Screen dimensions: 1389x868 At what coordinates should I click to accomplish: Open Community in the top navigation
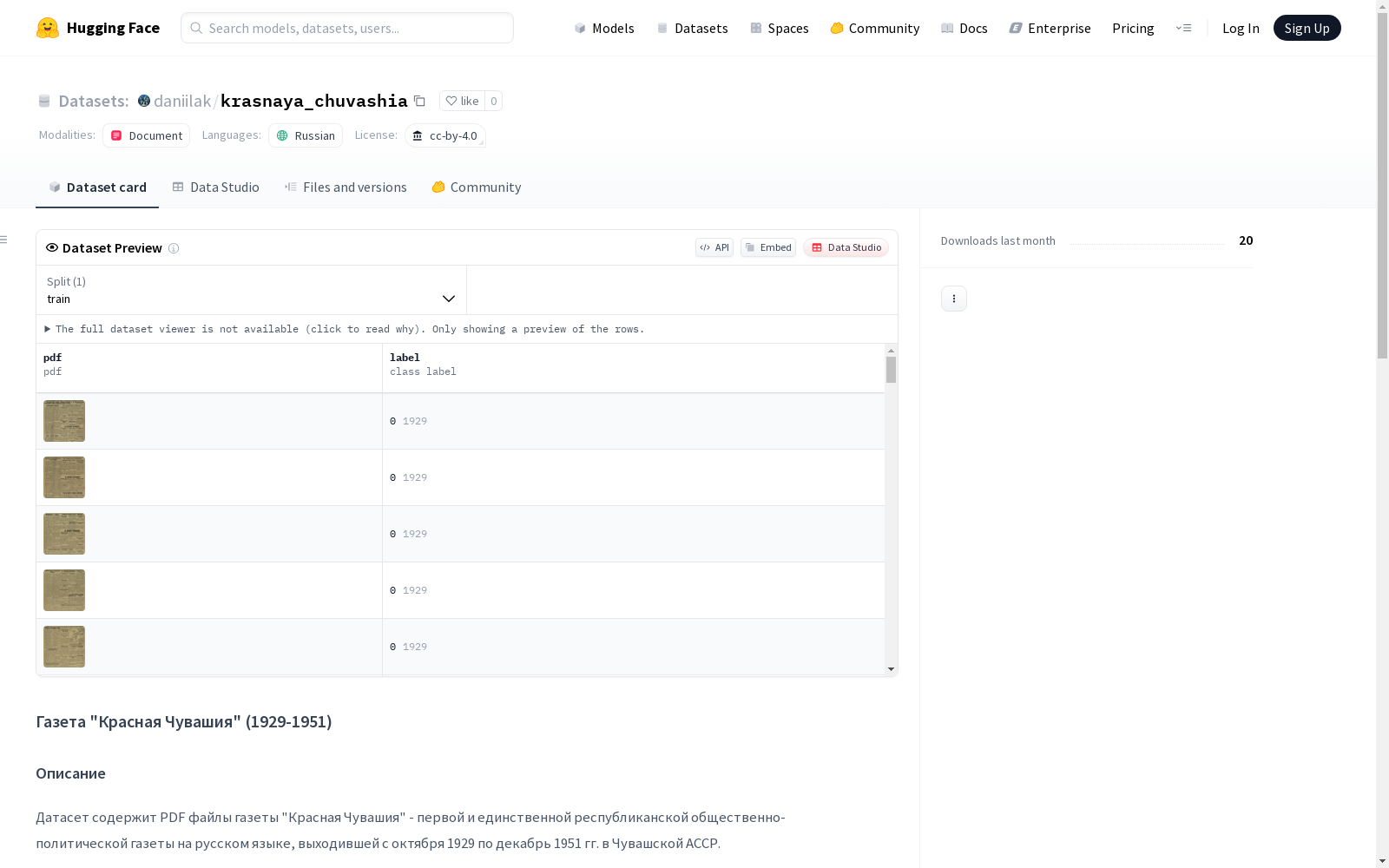pos(875,28)
